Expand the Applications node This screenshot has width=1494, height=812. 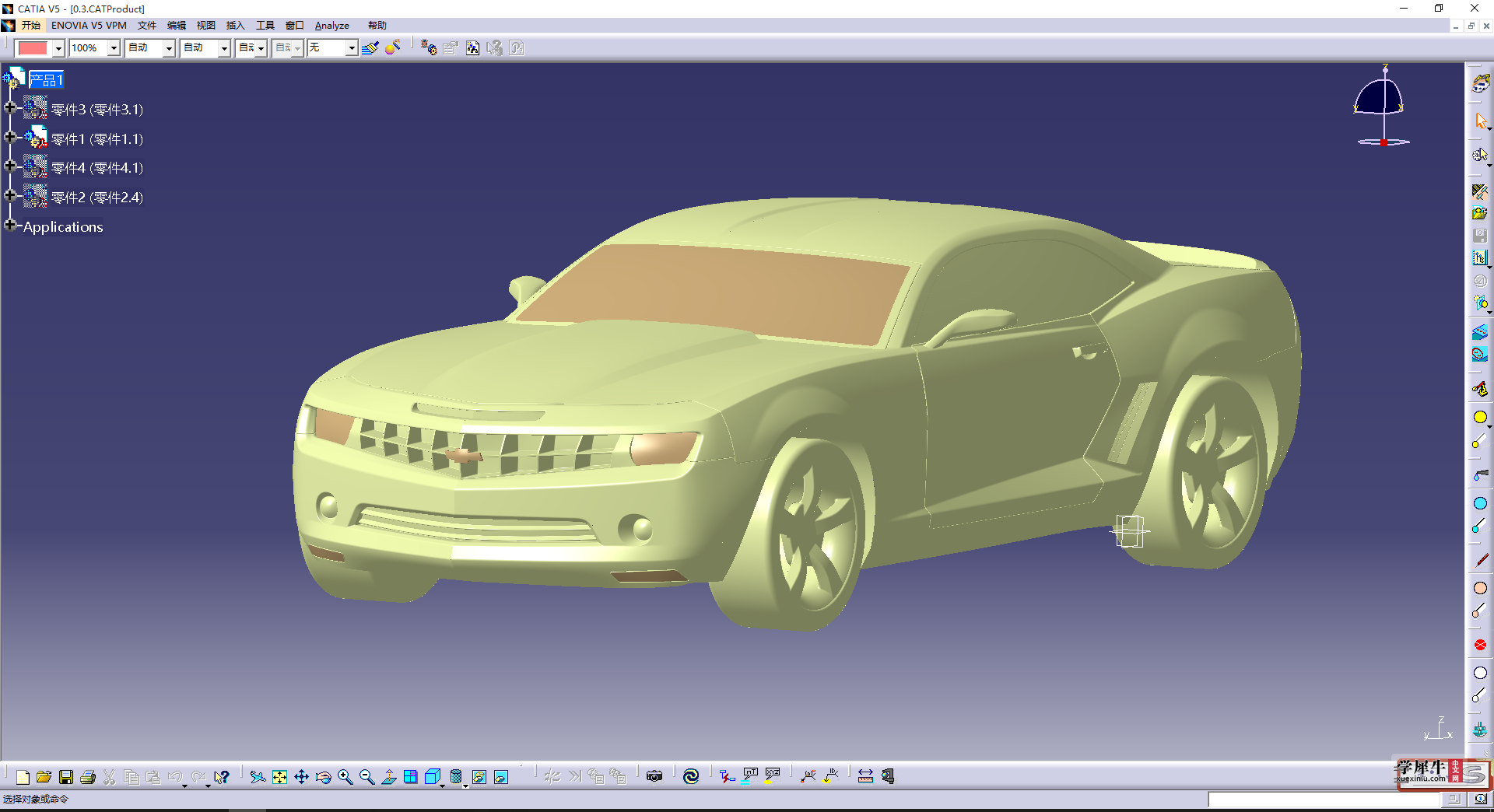10,225
